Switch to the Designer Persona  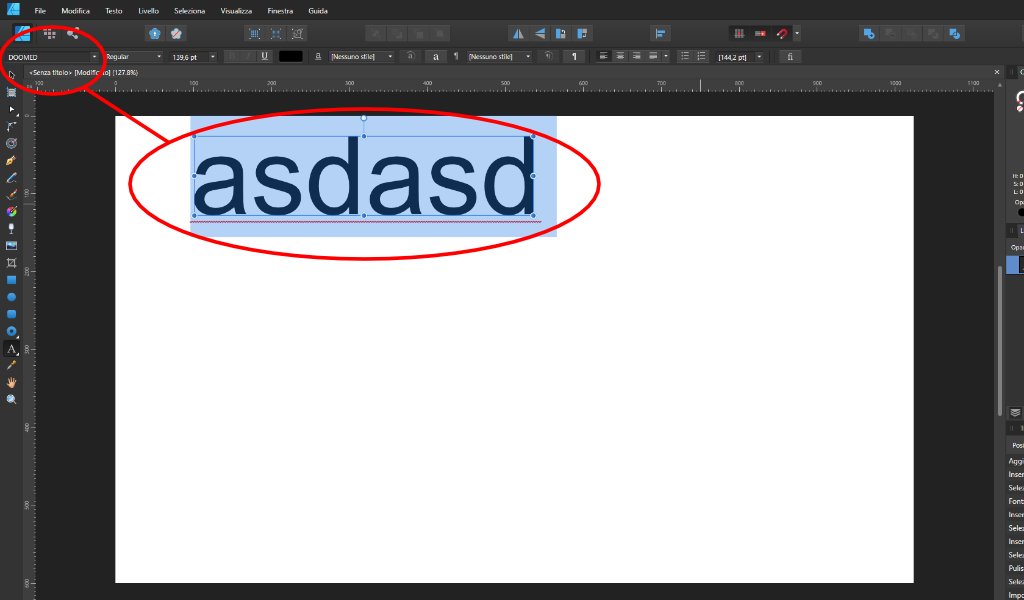point(23,33)
